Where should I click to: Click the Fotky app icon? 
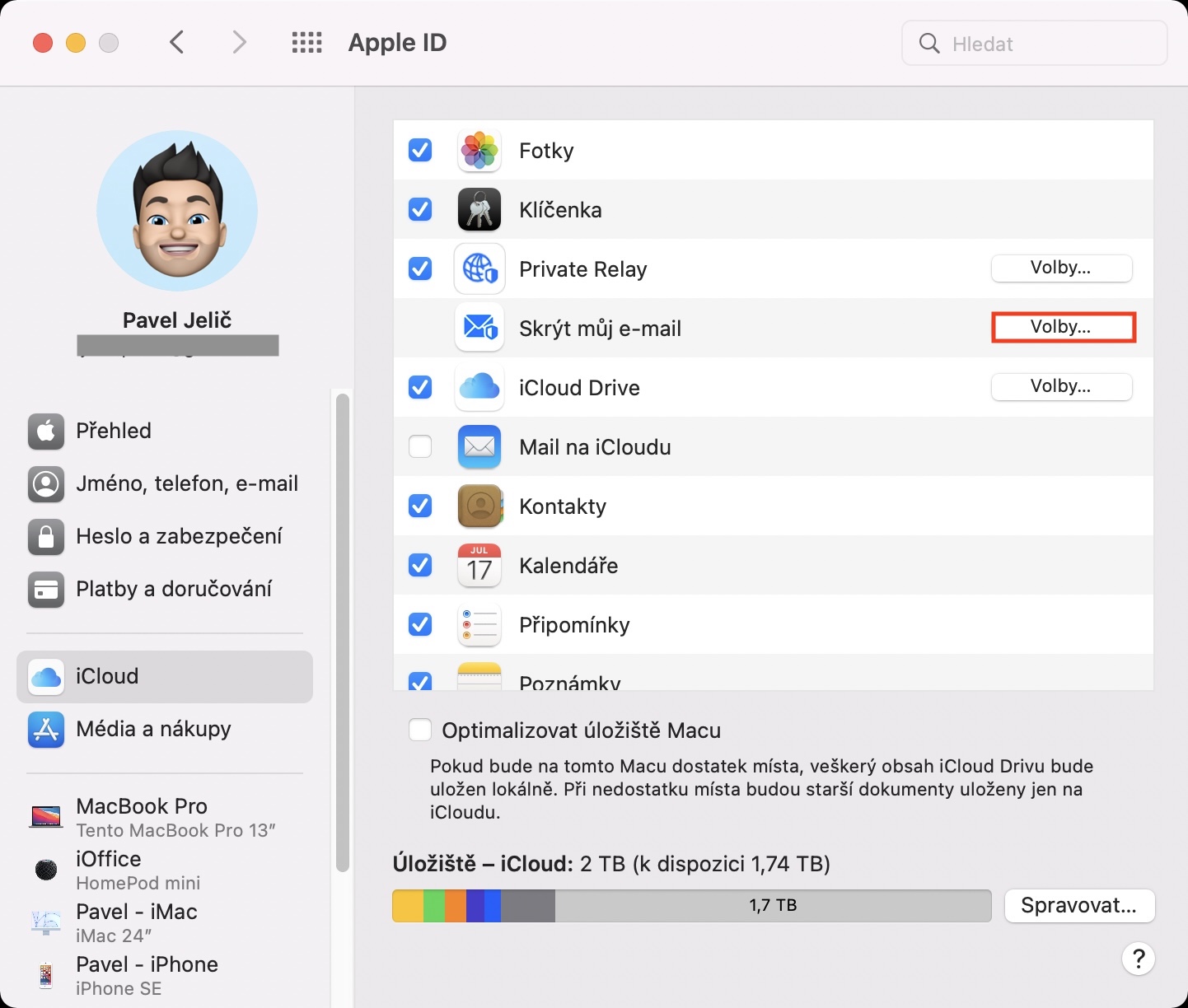[x=479, y=151]
